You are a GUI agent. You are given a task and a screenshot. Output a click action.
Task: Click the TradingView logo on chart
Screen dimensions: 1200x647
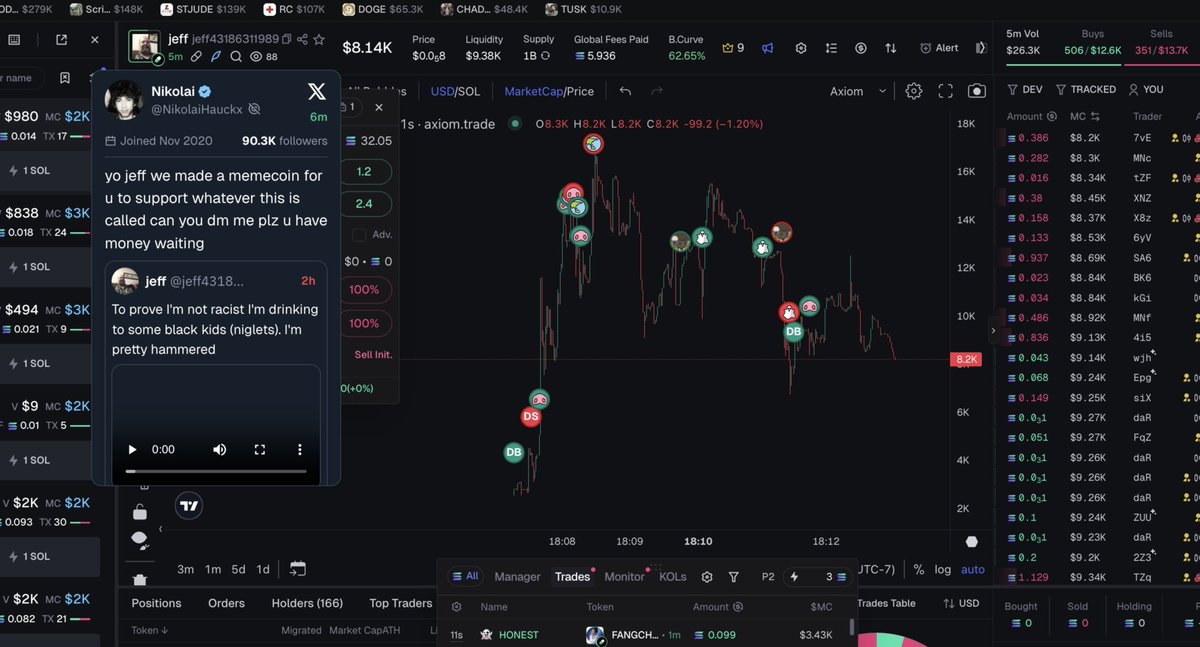click(x=189, y=506)
